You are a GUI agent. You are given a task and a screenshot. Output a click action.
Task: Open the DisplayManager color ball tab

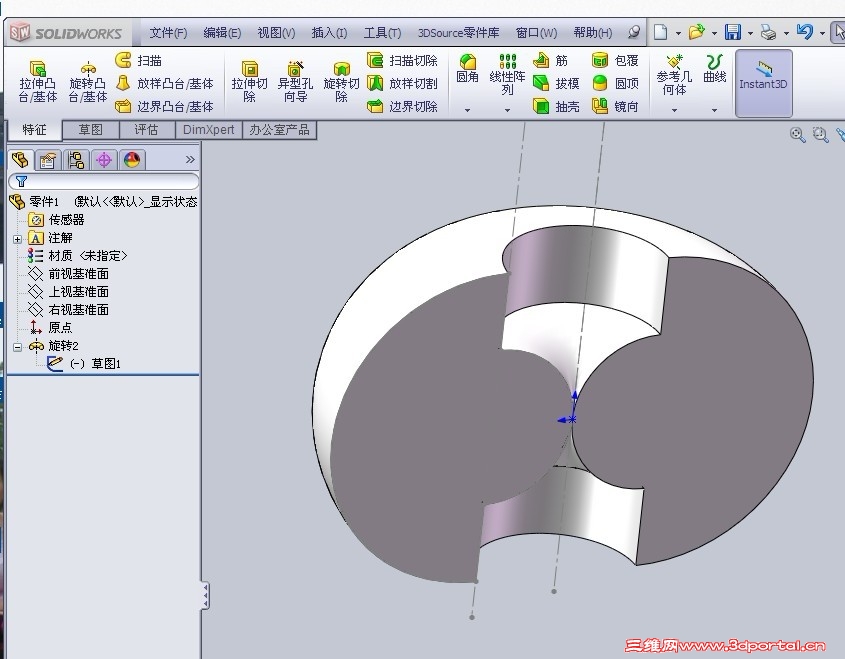(x=132, y=160)
